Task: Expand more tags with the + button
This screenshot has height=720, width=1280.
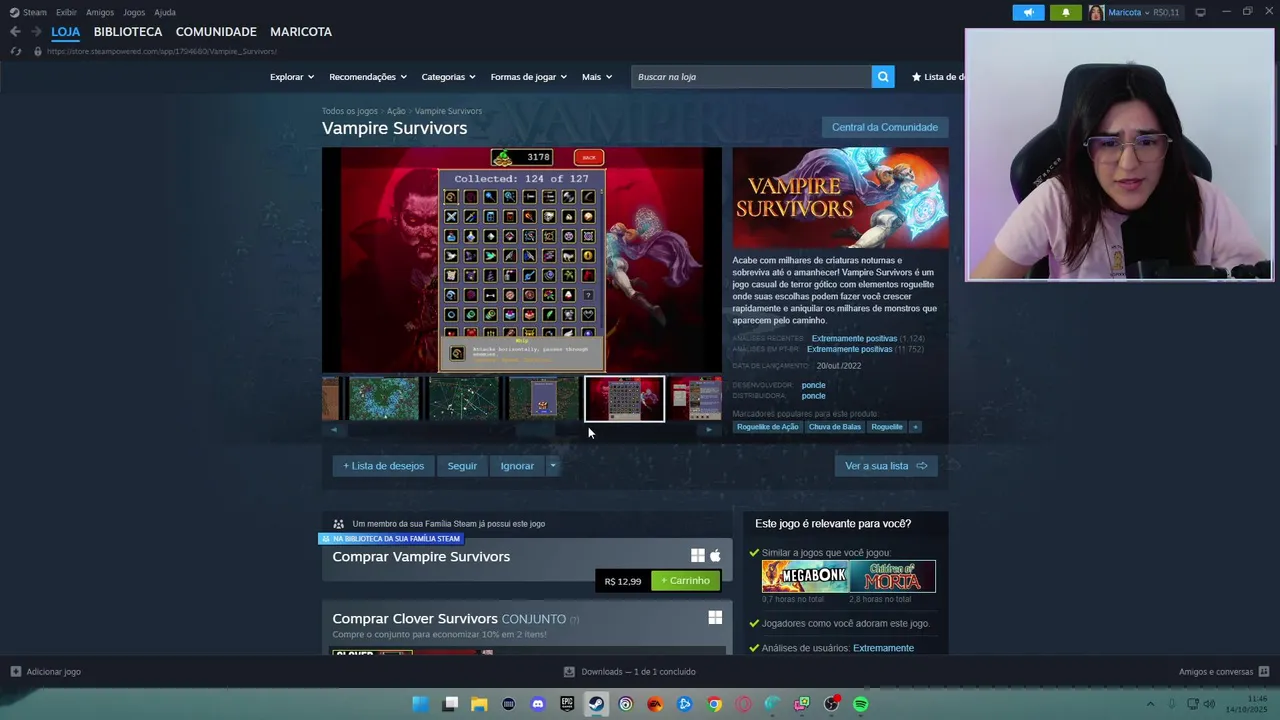Action: [915, 427]
